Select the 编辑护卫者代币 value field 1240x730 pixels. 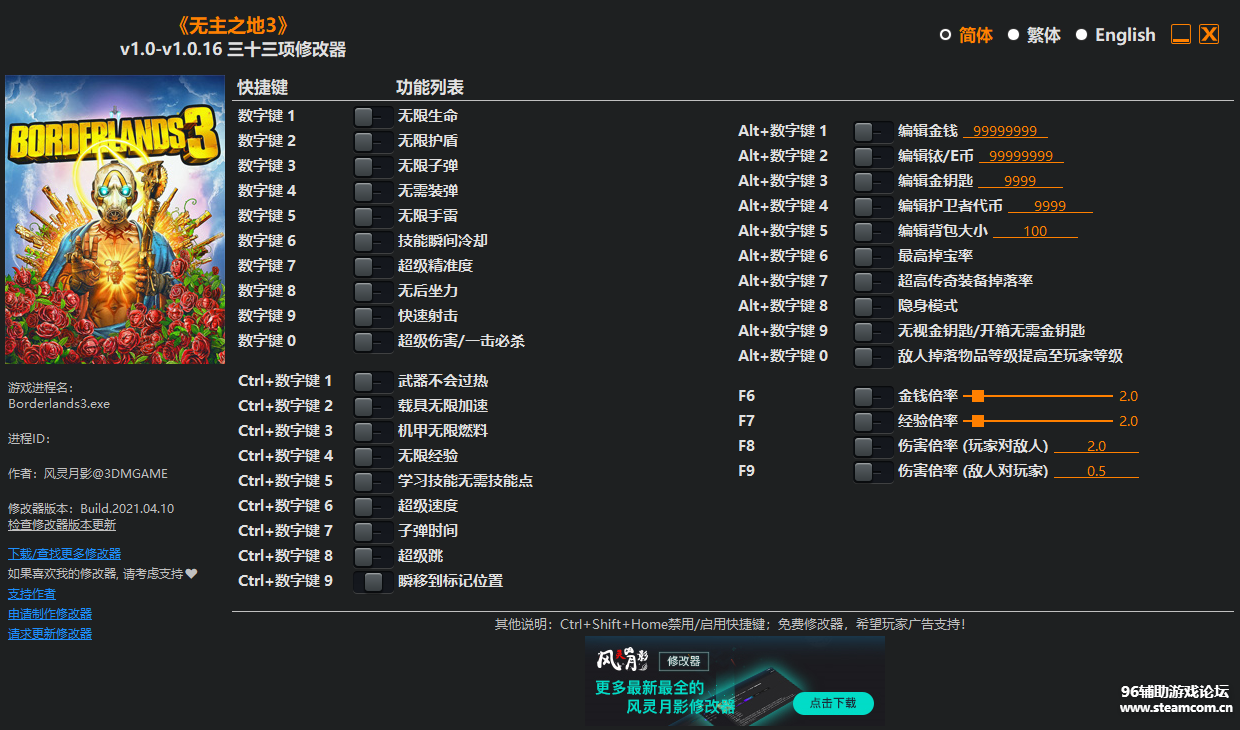pos(1050,206)
